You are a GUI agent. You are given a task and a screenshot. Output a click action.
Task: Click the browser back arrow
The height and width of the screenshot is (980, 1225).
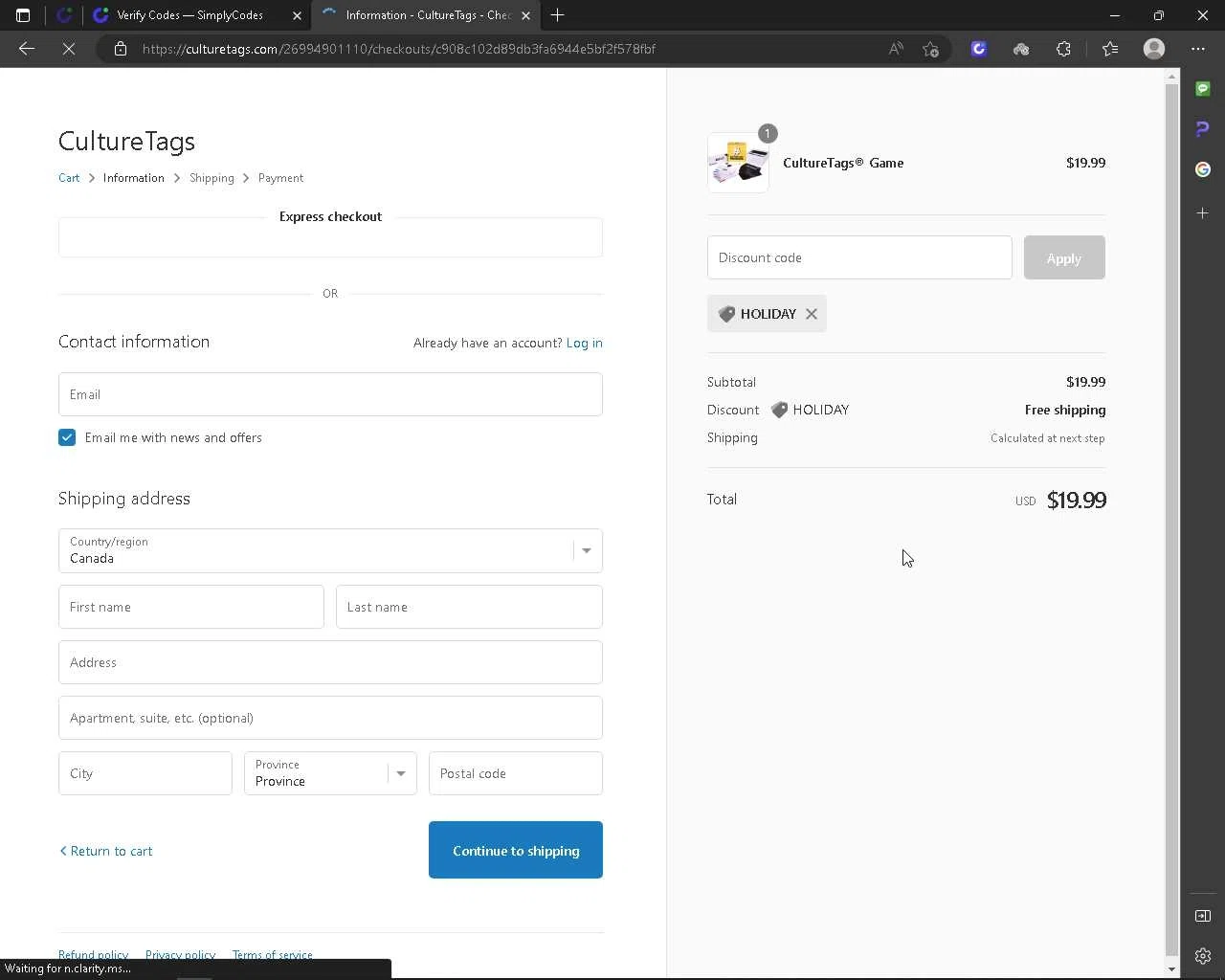[27, 49]
